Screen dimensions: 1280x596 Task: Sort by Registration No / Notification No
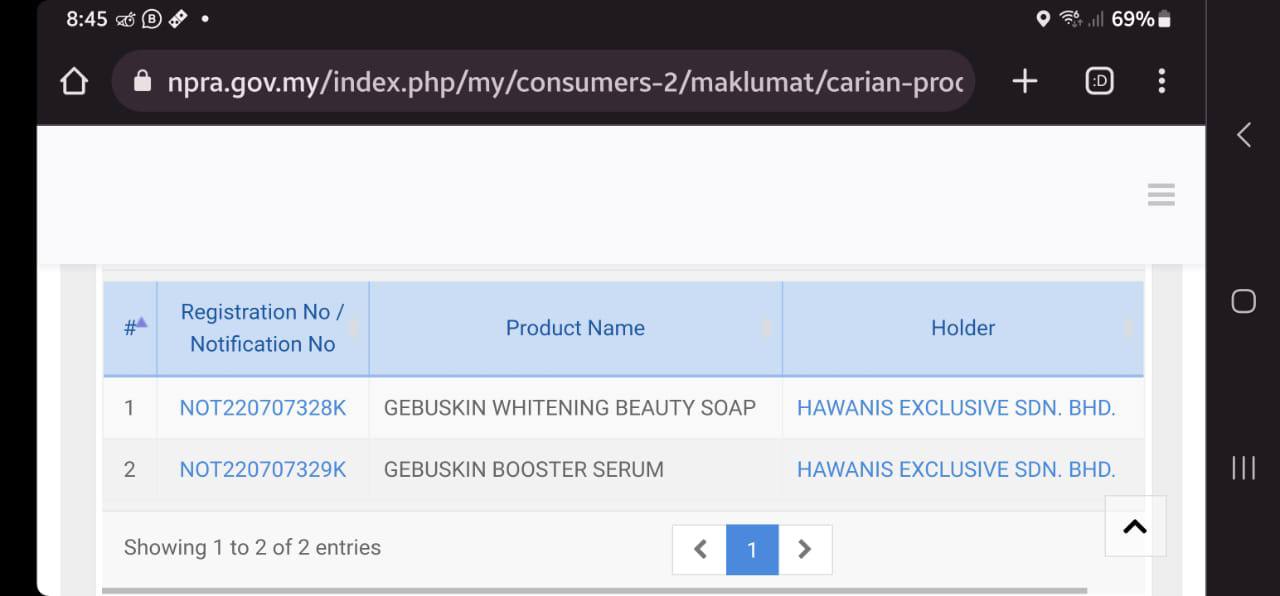click(262, 328)
